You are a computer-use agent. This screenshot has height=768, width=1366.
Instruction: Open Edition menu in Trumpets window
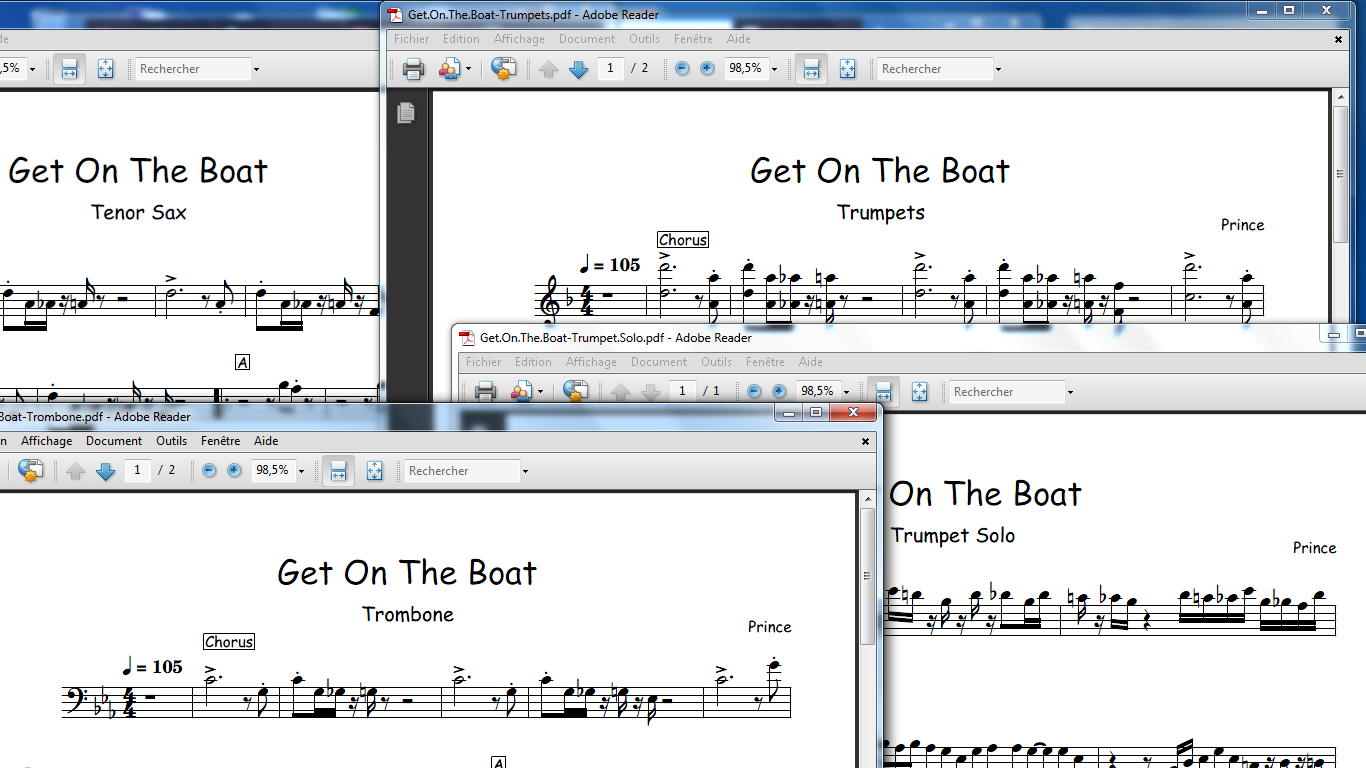(461, 39)
